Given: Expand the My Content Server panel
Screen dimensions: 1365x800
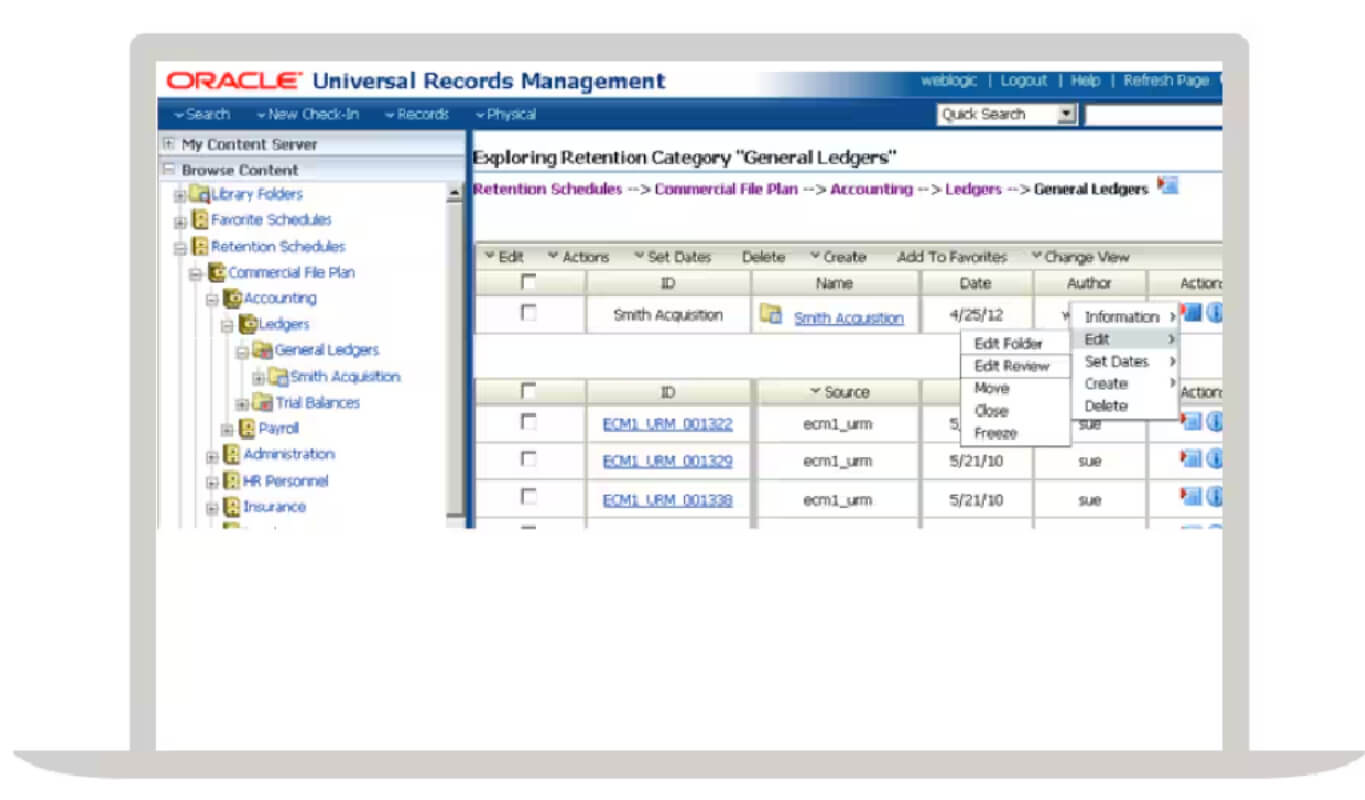Looking at the screenshot, I should point(169,144).
